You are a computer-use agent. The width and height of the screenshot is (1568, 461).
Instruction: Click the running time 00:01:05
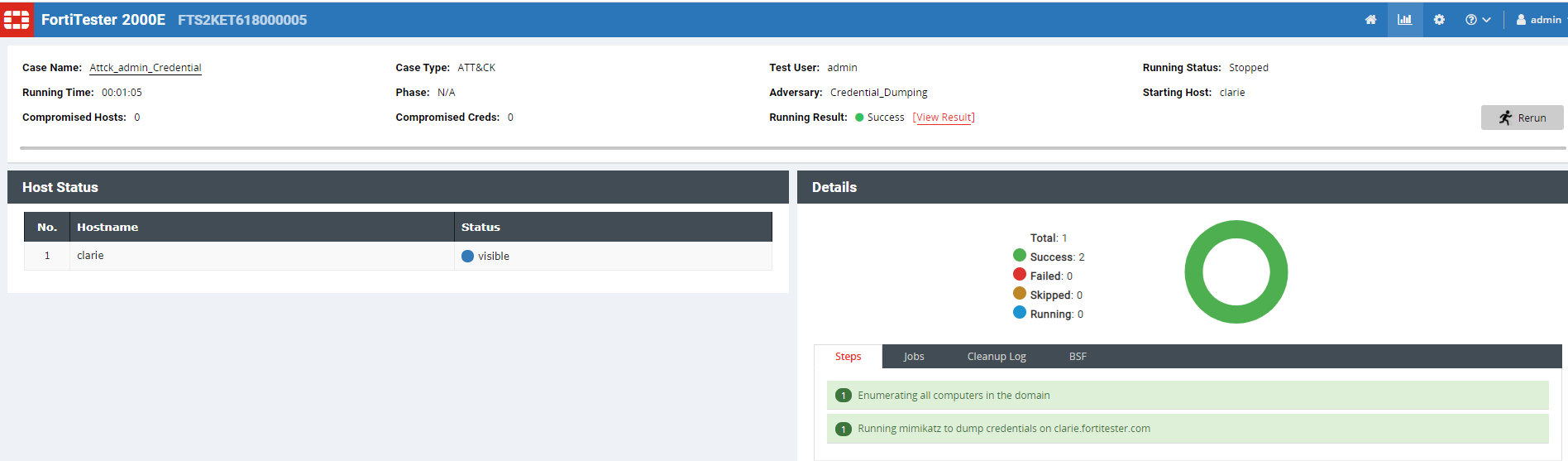click(x=122, y=93)
